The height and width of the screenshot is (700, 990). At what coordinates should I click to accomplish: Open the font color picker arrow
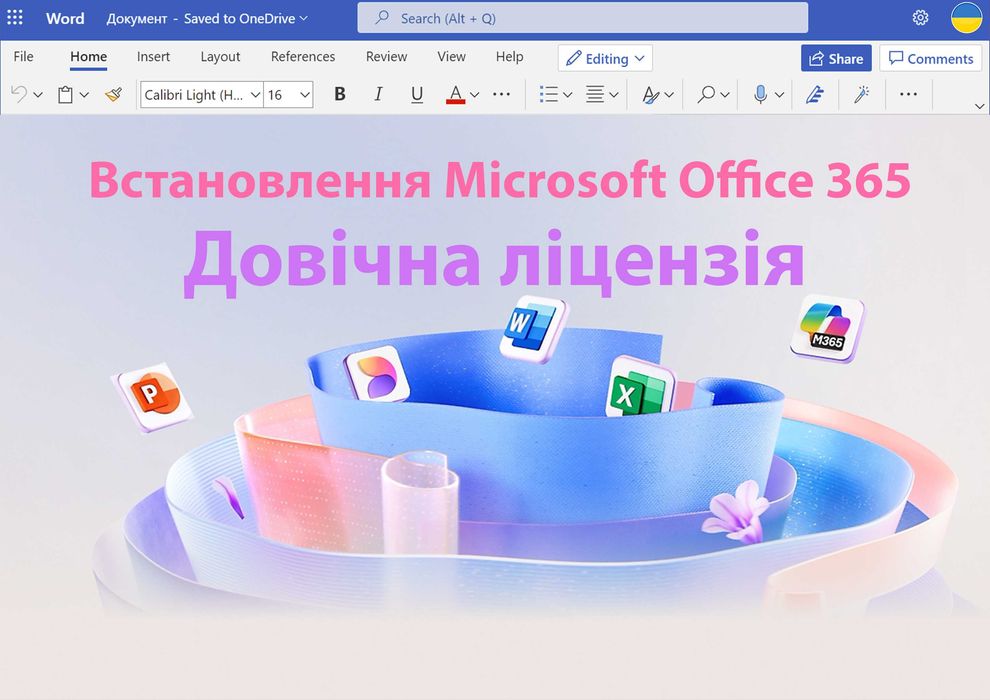pos(475,95)
